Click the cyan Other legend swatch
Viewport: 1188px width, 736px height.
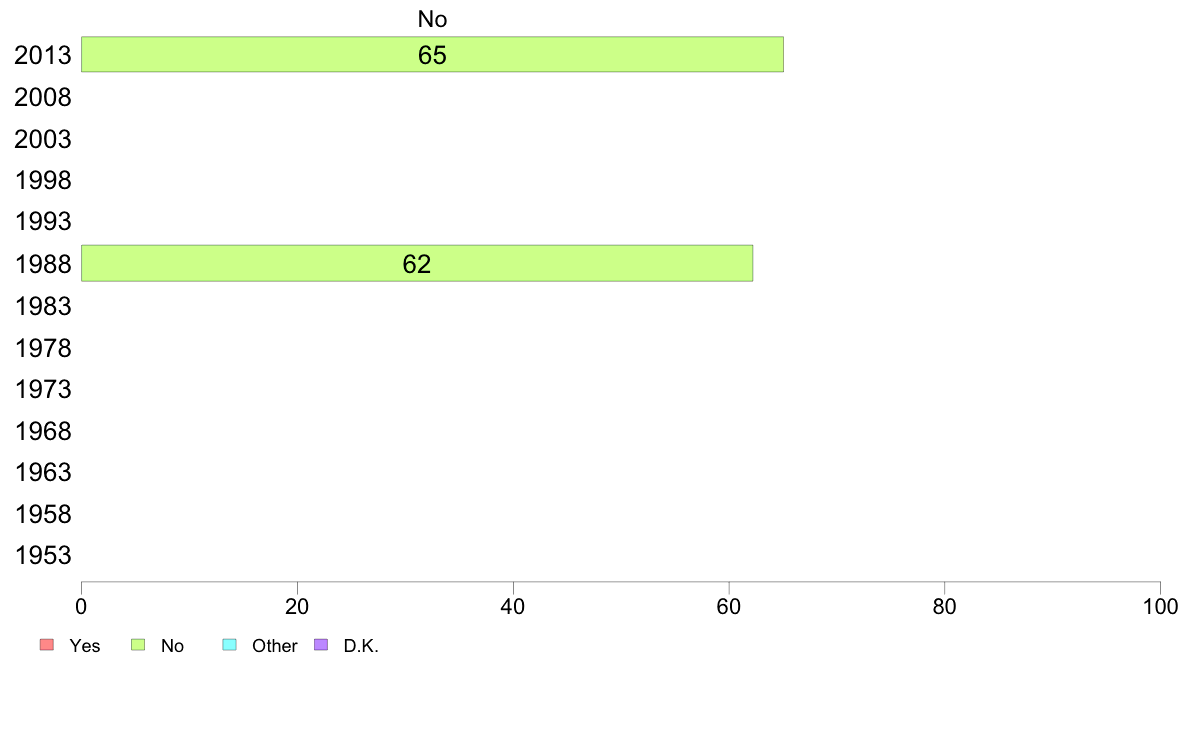pyautogui.click(x=230, y=644)
